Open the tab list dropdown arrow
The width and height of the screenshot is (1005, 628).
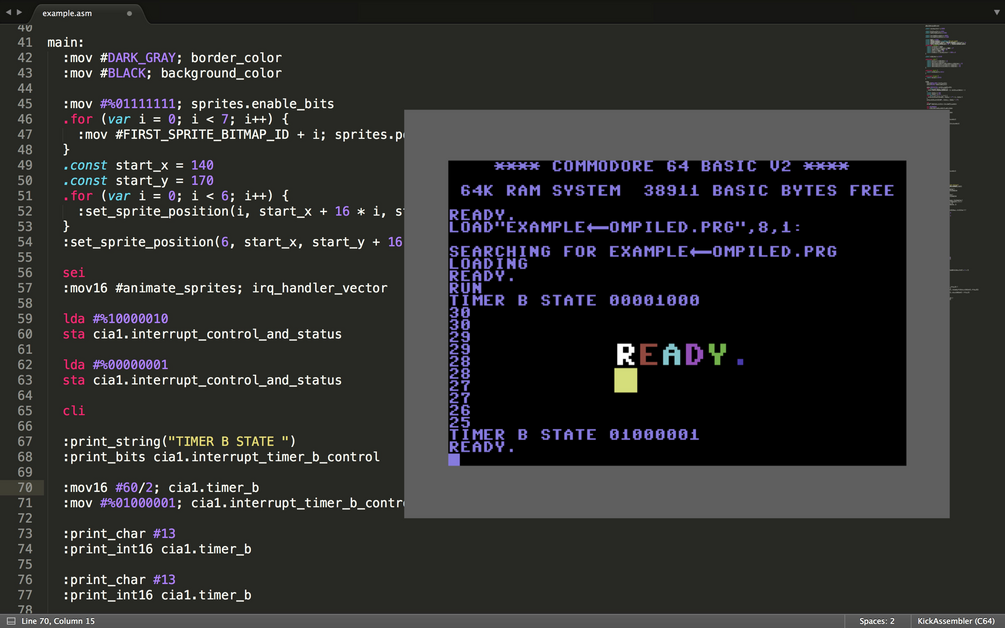click(x=997, y=13)
